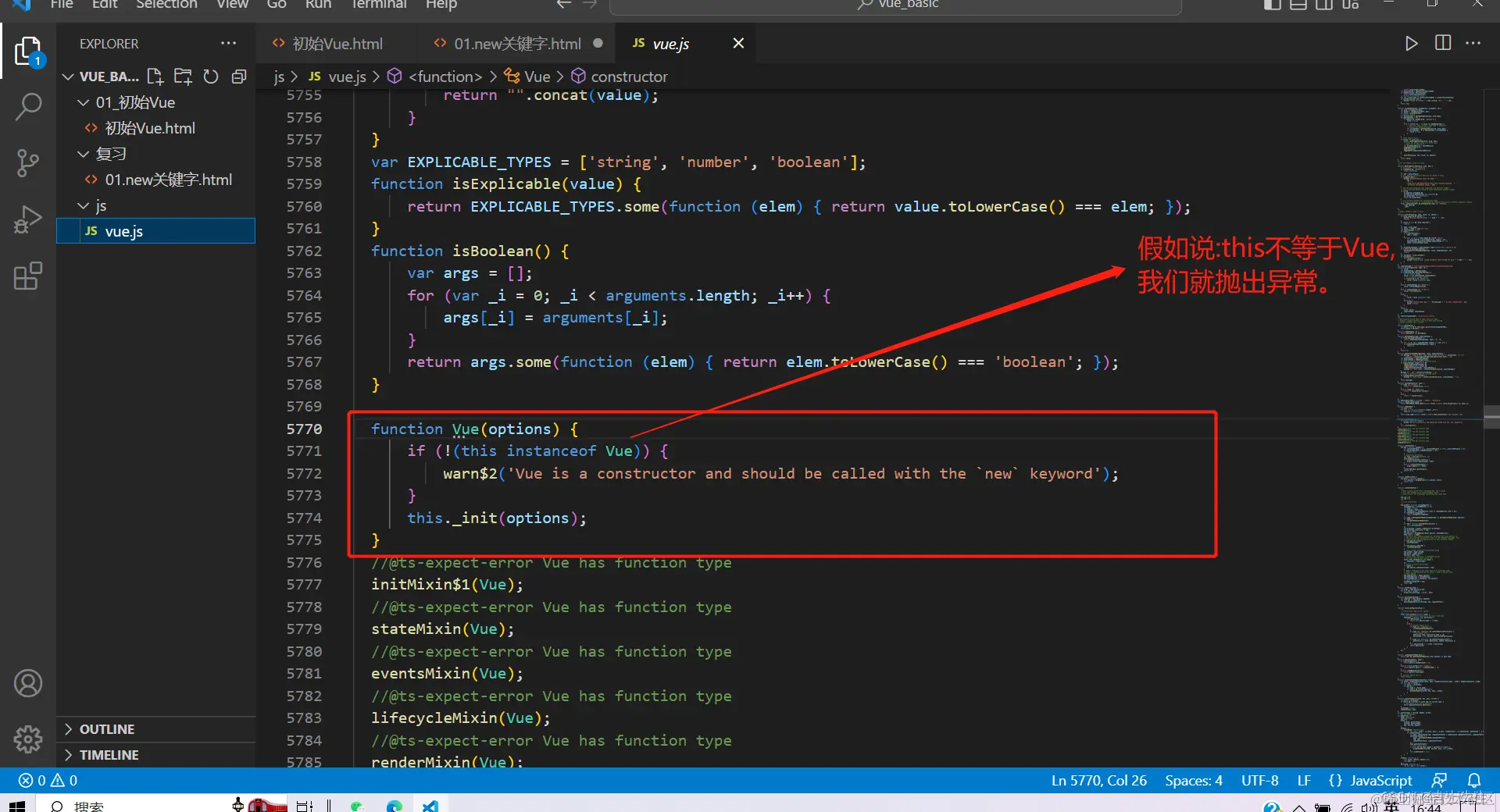Select vue.js in explorer tree
The height and width of the screenshot is (812, 1500).
(x=155, y=231)
